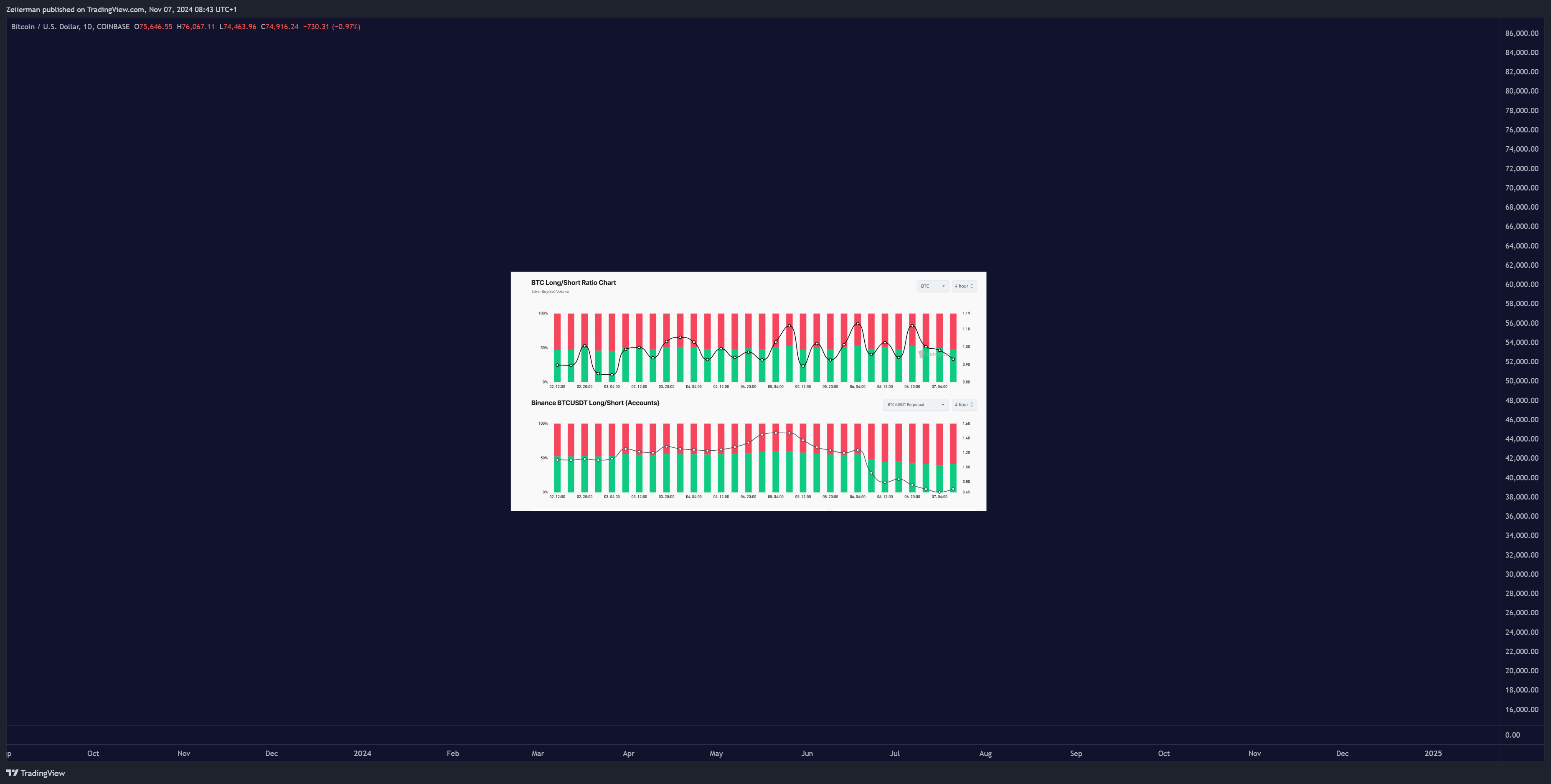Click the high price value 76,067.11
This screenshot has height=784, width=1551.
[198, 26]
